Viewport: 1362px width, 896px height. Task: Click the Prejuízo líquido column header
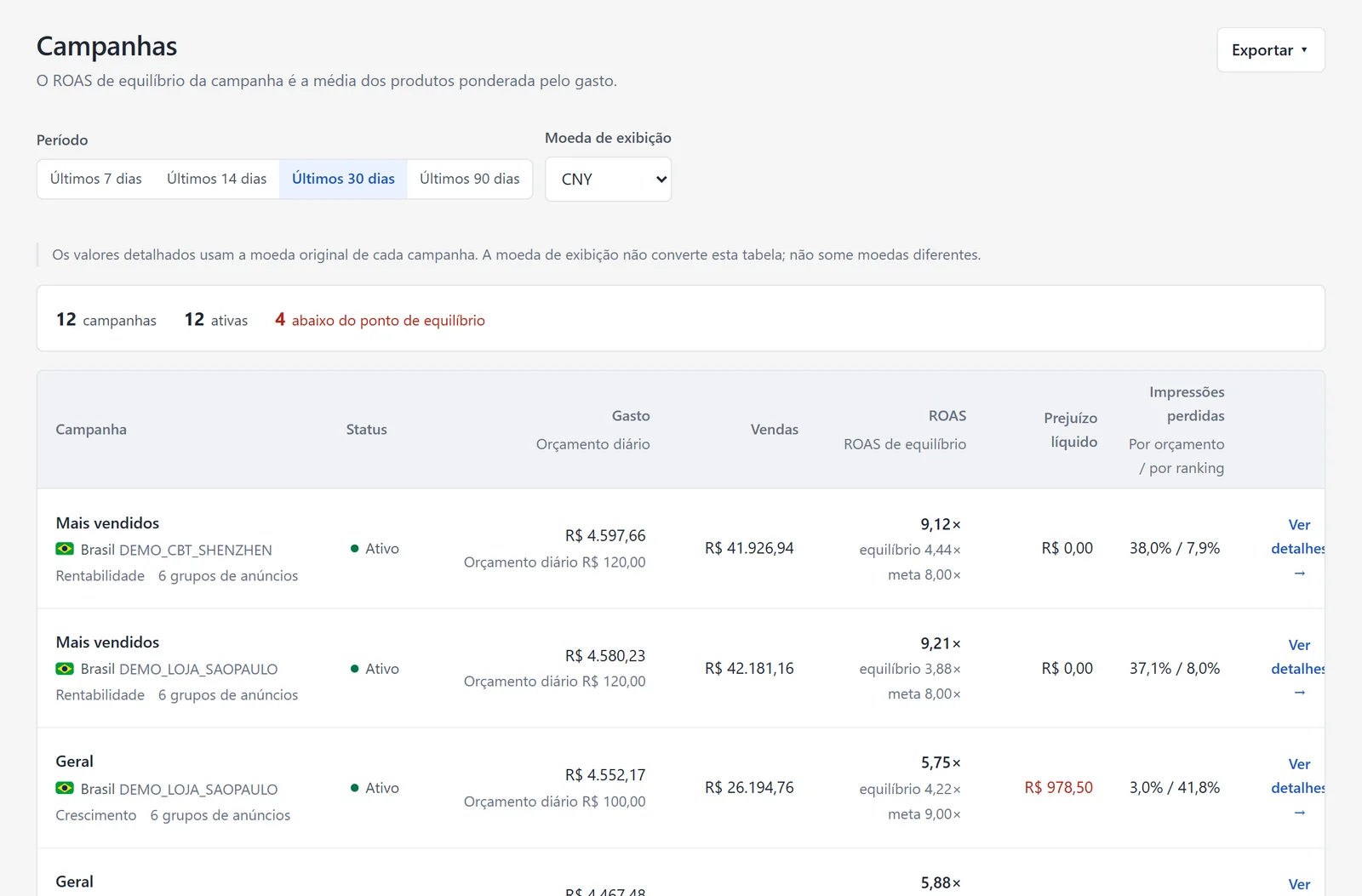coord(1071,430)
